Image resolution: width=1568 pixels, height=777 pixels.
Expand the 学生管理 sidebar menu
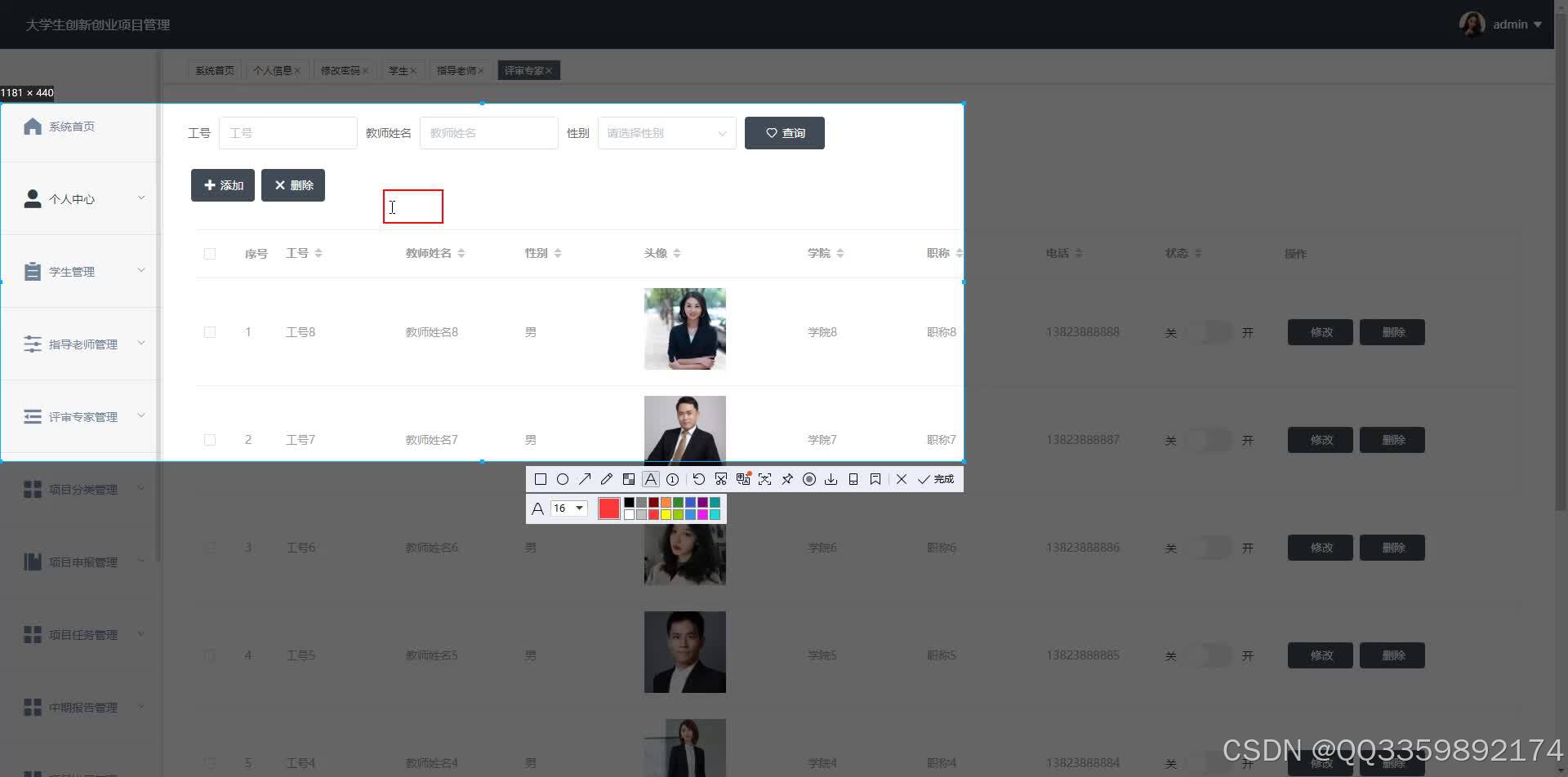point(81,271)
